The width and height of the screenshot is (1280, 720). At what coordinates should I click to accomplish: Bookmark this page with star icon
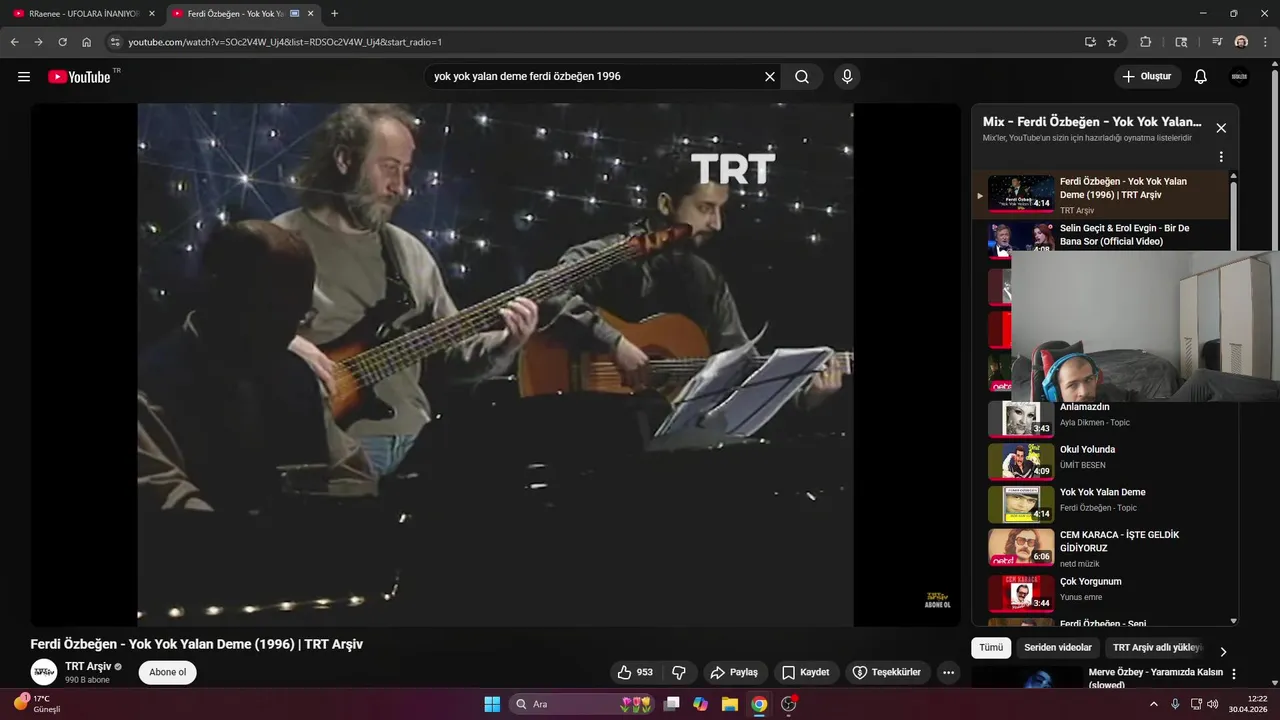[x=1112, y=42]
